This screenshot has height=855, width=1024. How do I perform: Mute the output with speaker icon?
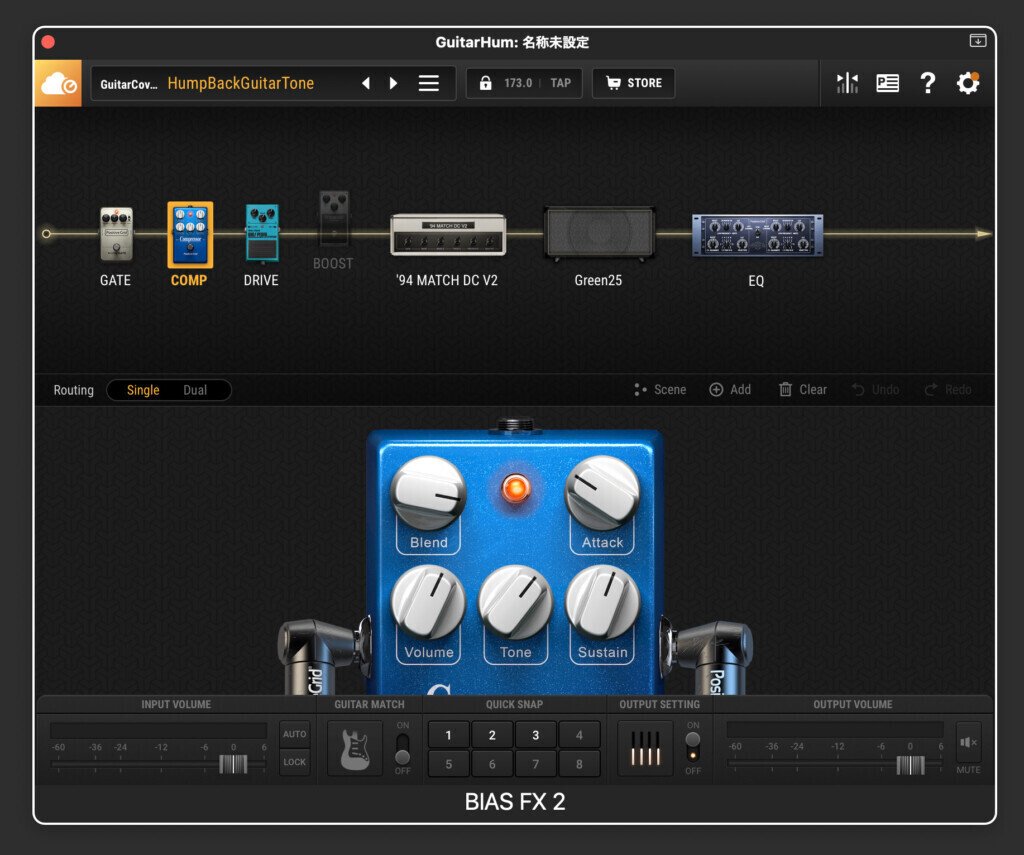(968, 743)
